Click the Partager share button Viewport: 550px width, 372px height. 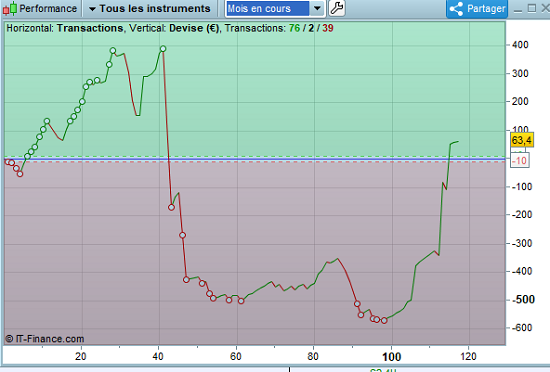coord(477,8)
